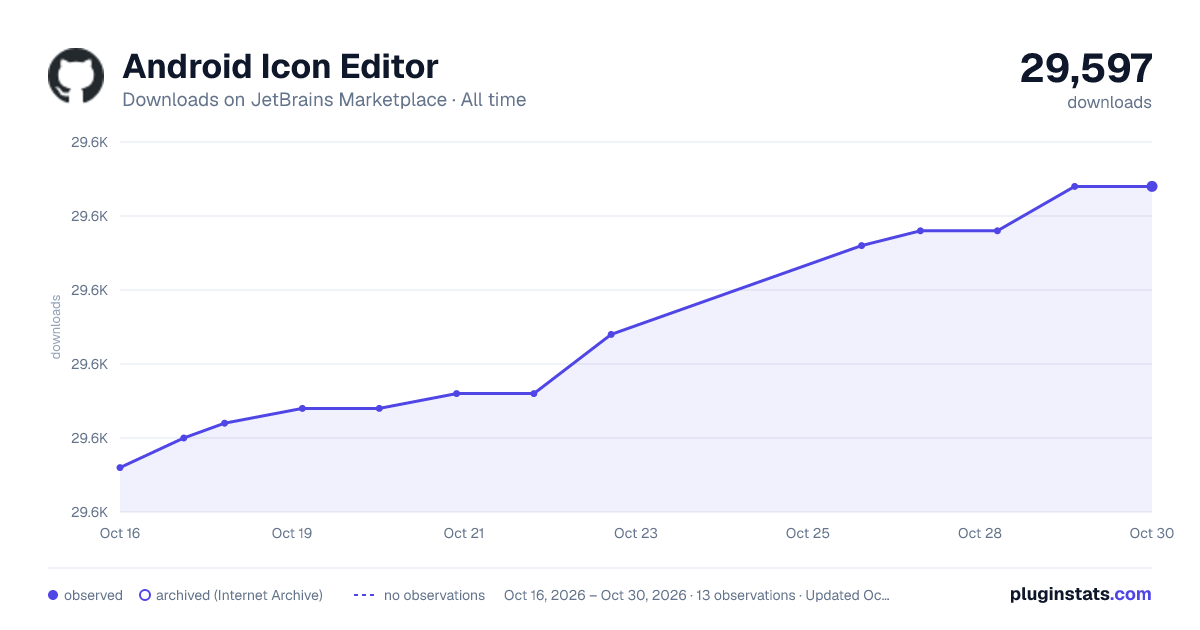The width and height of the screenshot is (1200, 630).
Task: Open the pluginstats.com link
Action: pos(1080,594)
